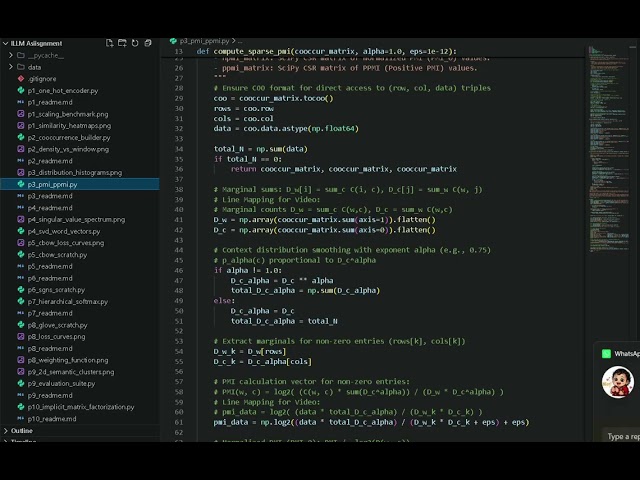Refresh the explorer file tree
Viewport: 640px width, 480px height.
[135, 43]
